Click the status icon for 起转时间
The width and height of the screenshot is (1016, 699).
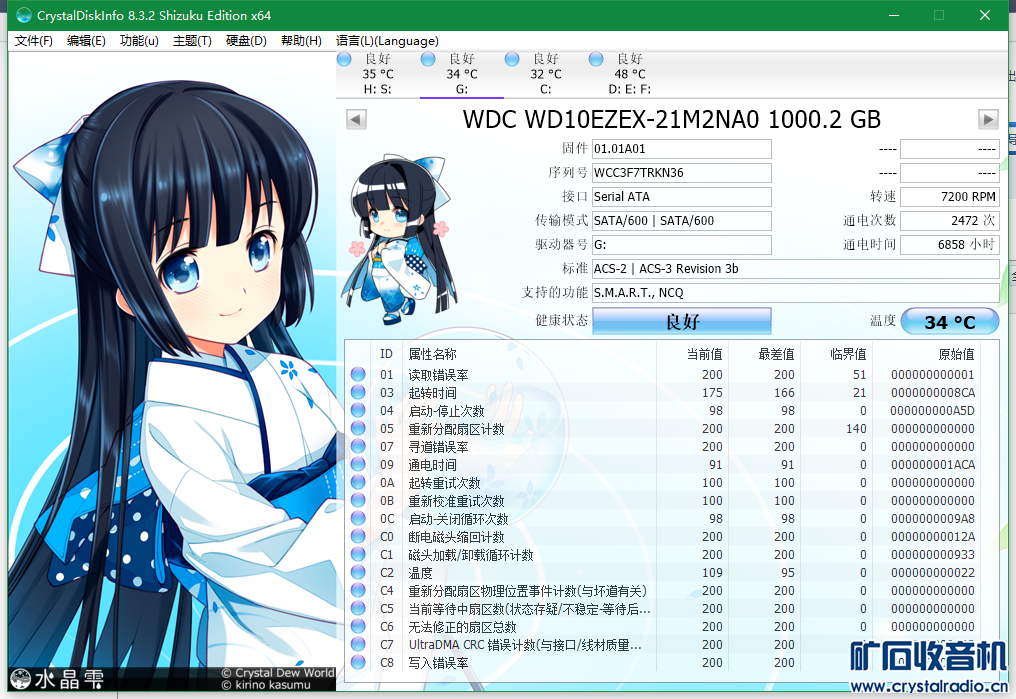coord(358,393)
